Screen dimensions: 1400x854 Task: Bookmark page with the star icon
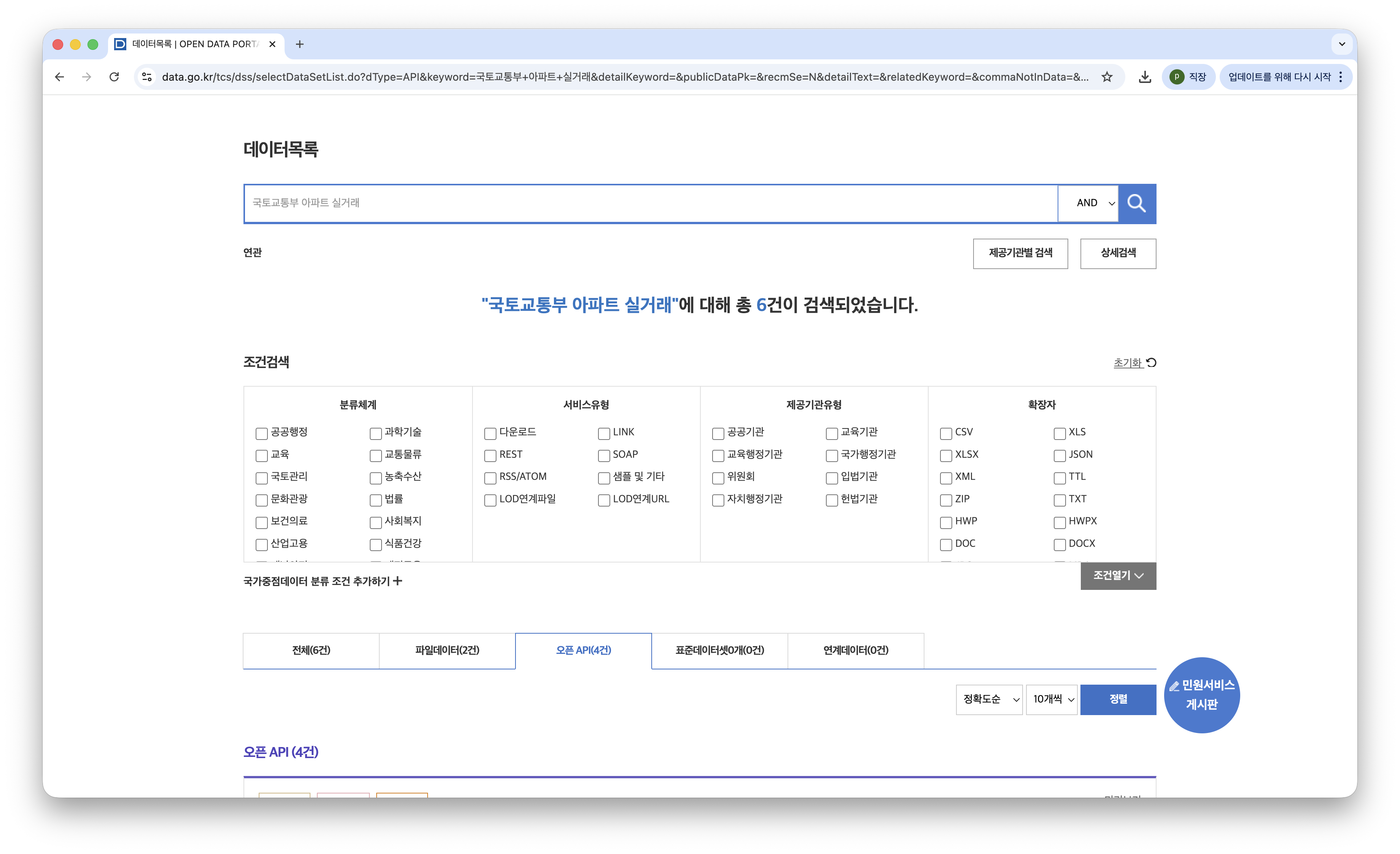[x=1107, y=77]
